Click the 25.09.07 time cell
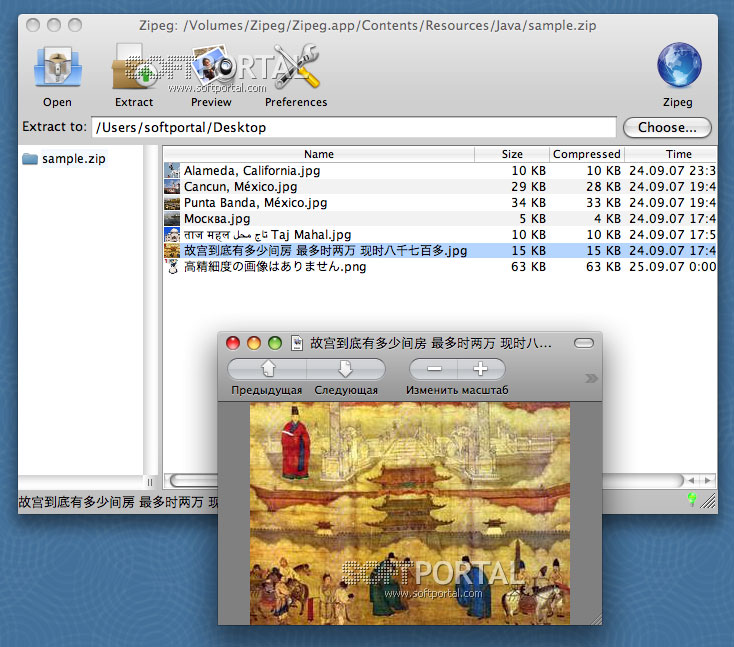The width and height of the screenshot is (734, 647). pyautogui.click(x=672, y=266)
